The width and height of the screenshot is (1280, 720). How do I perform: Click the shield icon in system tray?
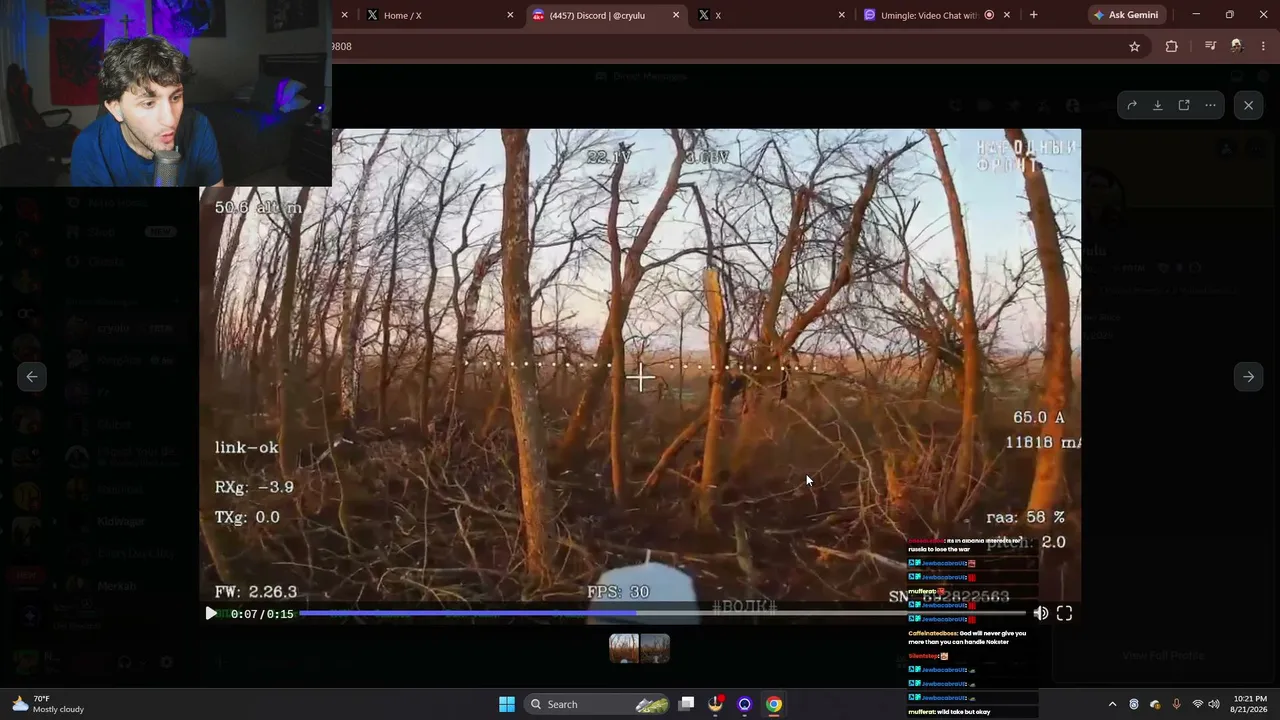(x=1134, y=704)
